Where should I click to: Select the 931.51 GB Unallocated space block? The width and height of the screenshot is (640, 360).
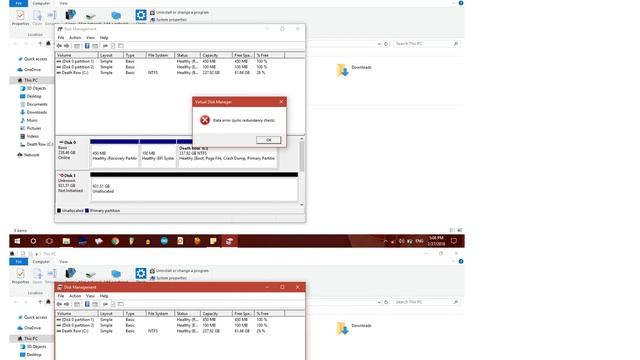tap(194, 187)
